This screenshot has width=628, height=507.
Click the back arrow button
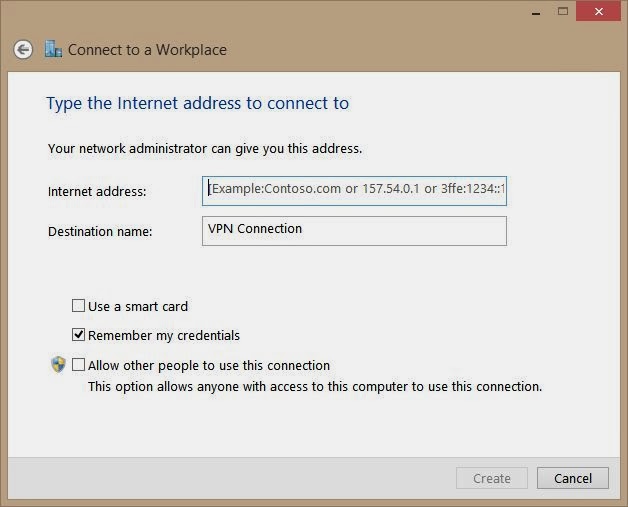[23, 50]
